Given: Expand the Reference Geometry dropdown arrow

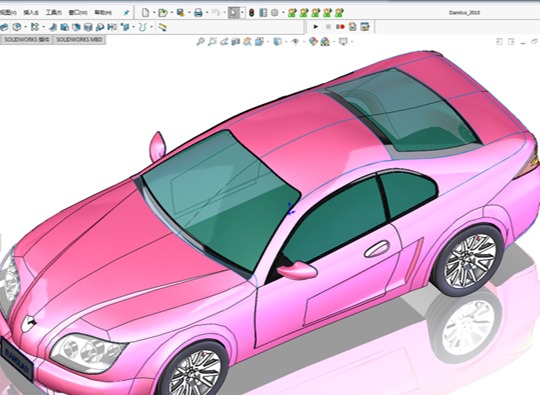Looking at the screenshot, I should tap(133, 27).
